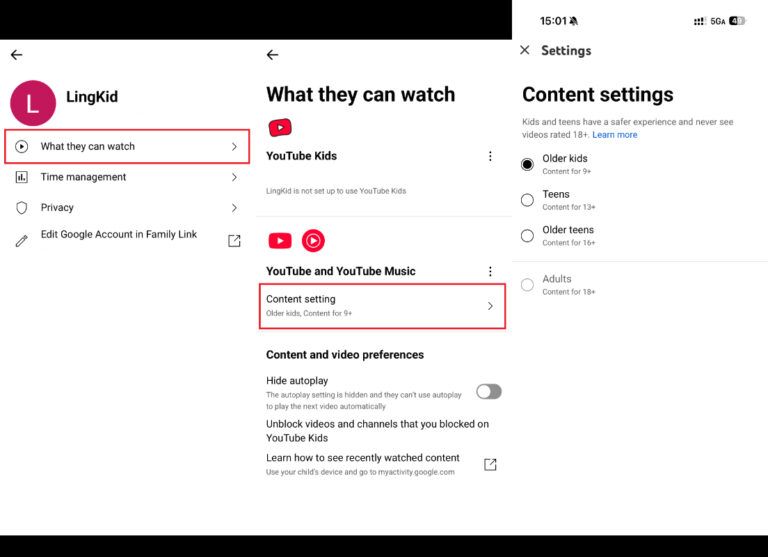Click the Privacy shield icon
Screen dimensions: 768x557
click(x=22, y=208)
